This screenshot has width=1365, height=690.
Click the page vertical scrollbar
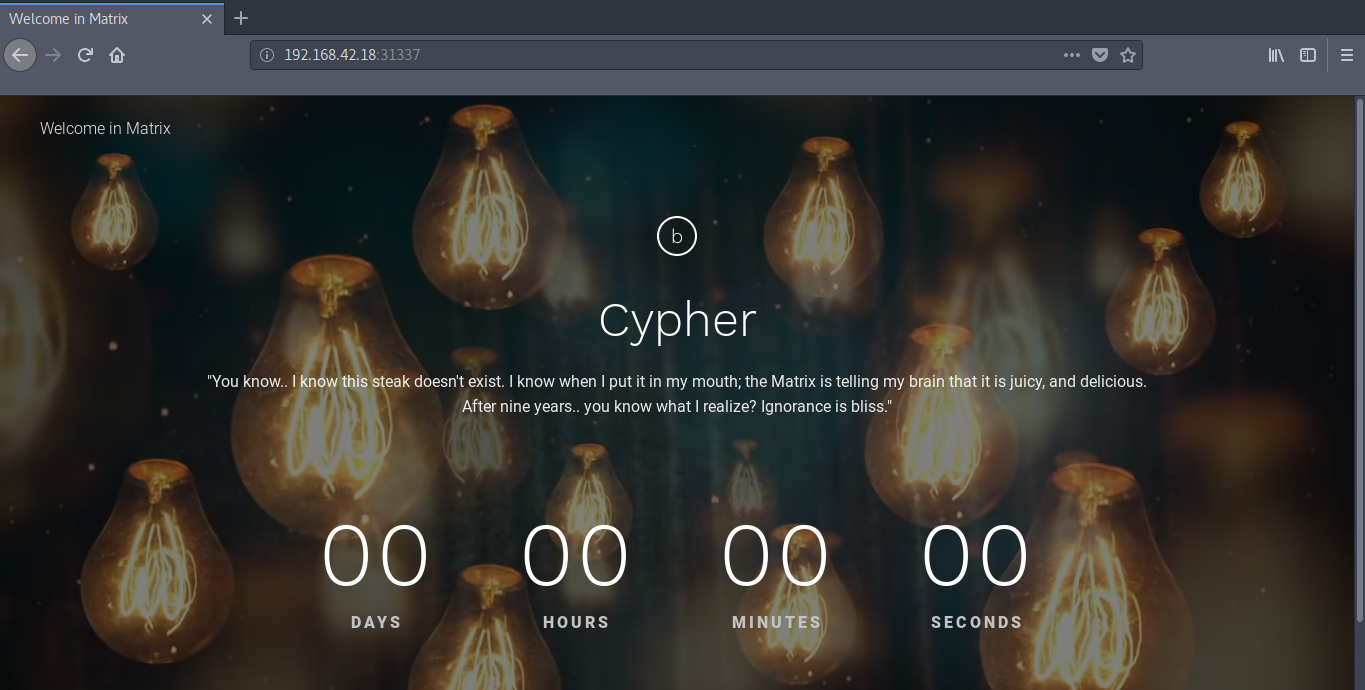[x=1359, y=358]
